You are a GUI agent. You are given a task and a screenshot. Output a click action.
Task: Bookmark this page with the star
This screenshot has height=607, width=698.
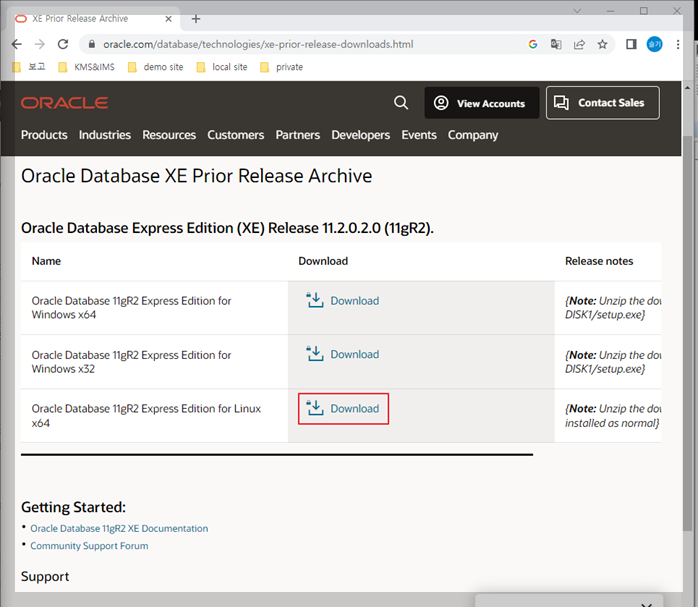point(602,44)
